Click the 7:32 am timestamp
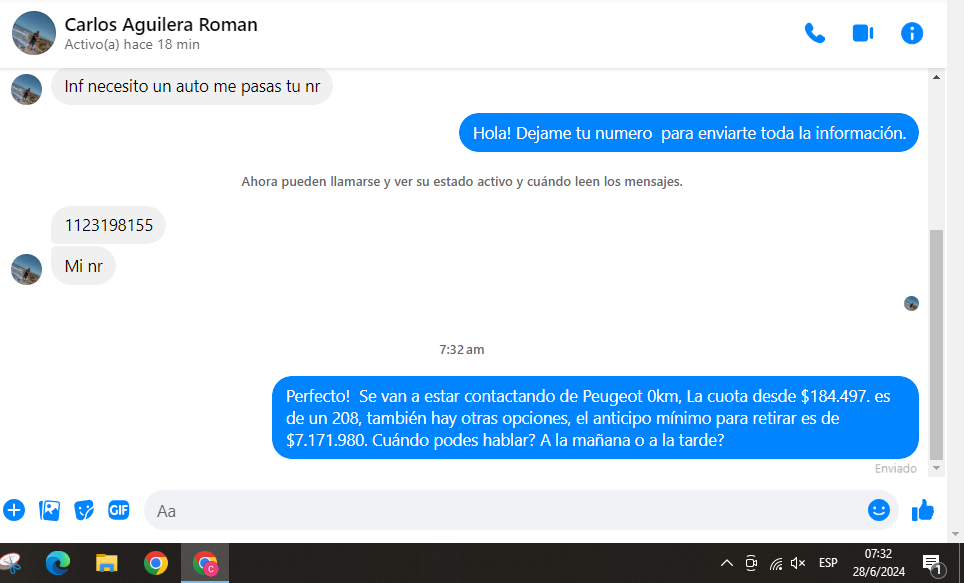This screenshot has height=583, width=964. tap(462, 349)
